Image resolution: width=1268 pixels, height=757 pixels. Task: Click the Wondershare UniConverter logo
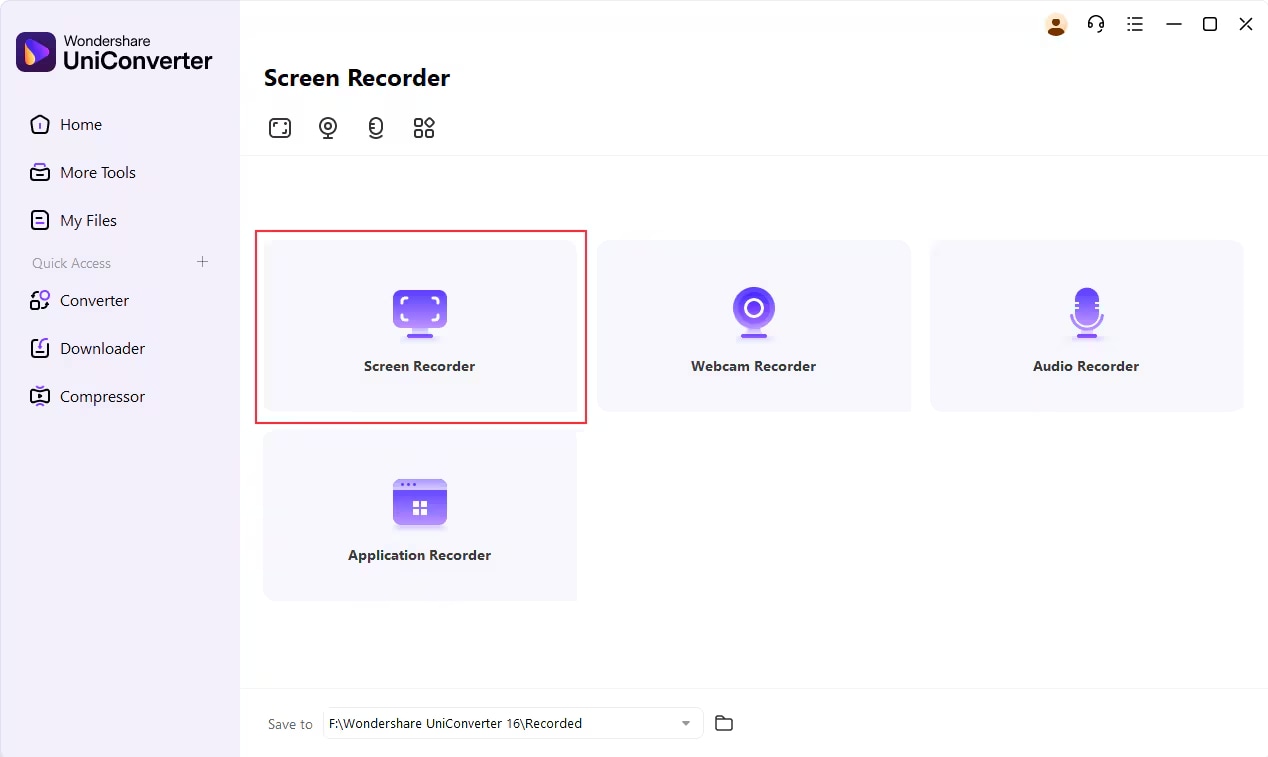pyautogui.click(x=115, y=51)
